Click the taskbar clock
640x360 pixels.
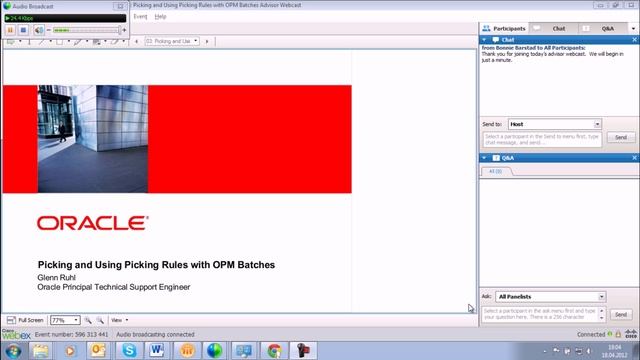click(614, 351)
